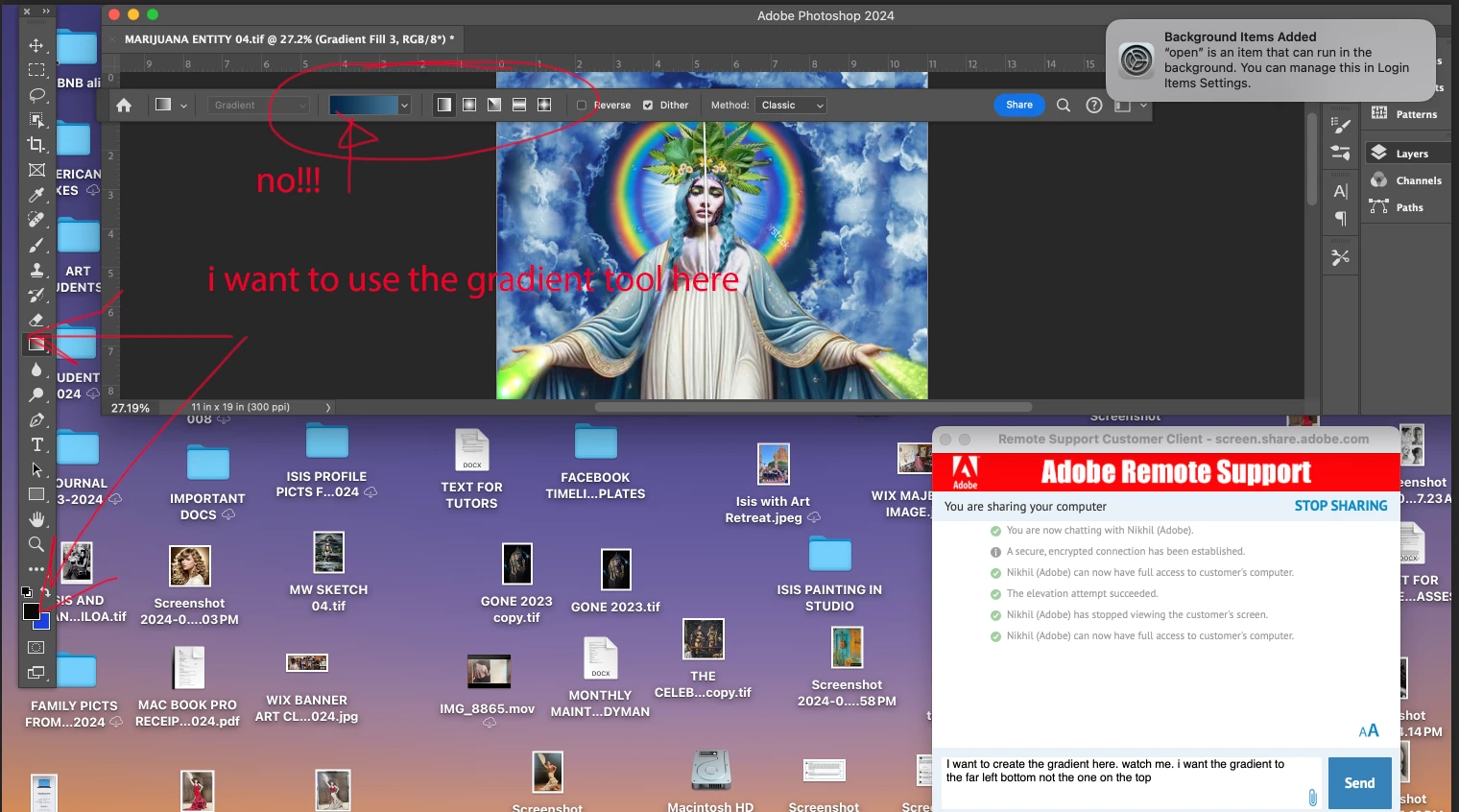This screenshot has width=1459, height=812.
Task: Select the History Brush tool
Action: tap(36, 295)
